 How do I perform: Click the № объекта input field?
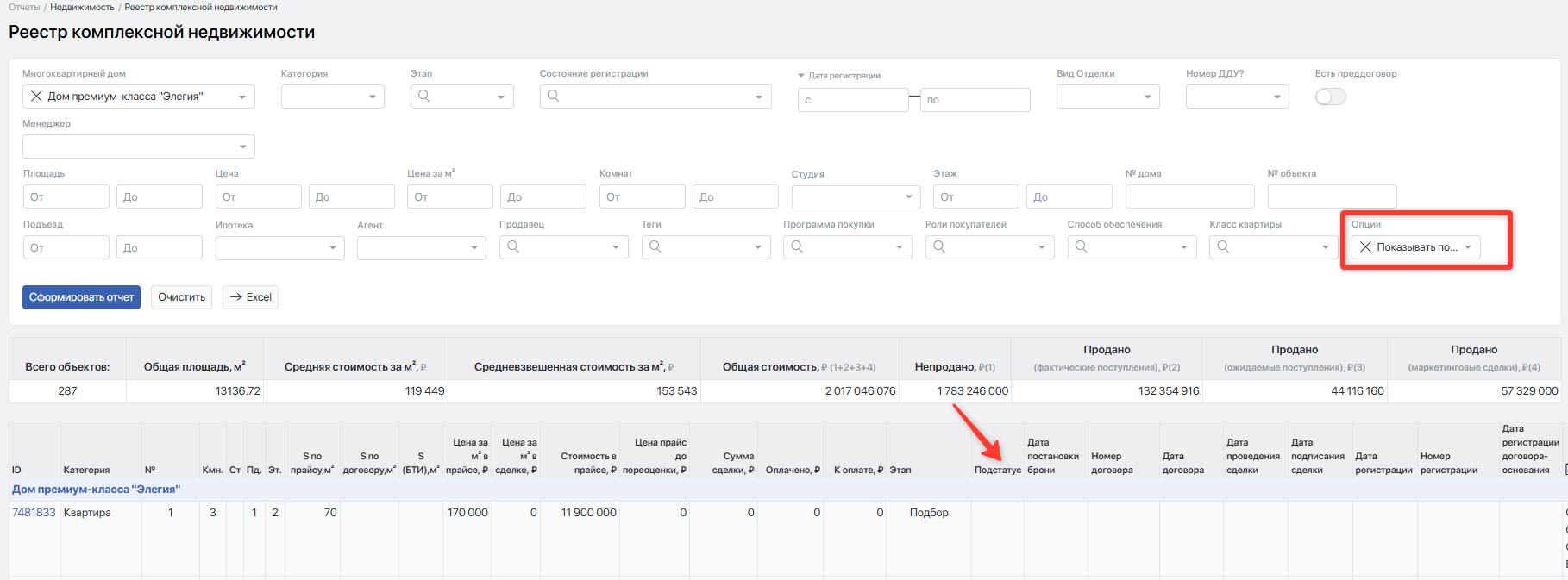coord(1333,196)
